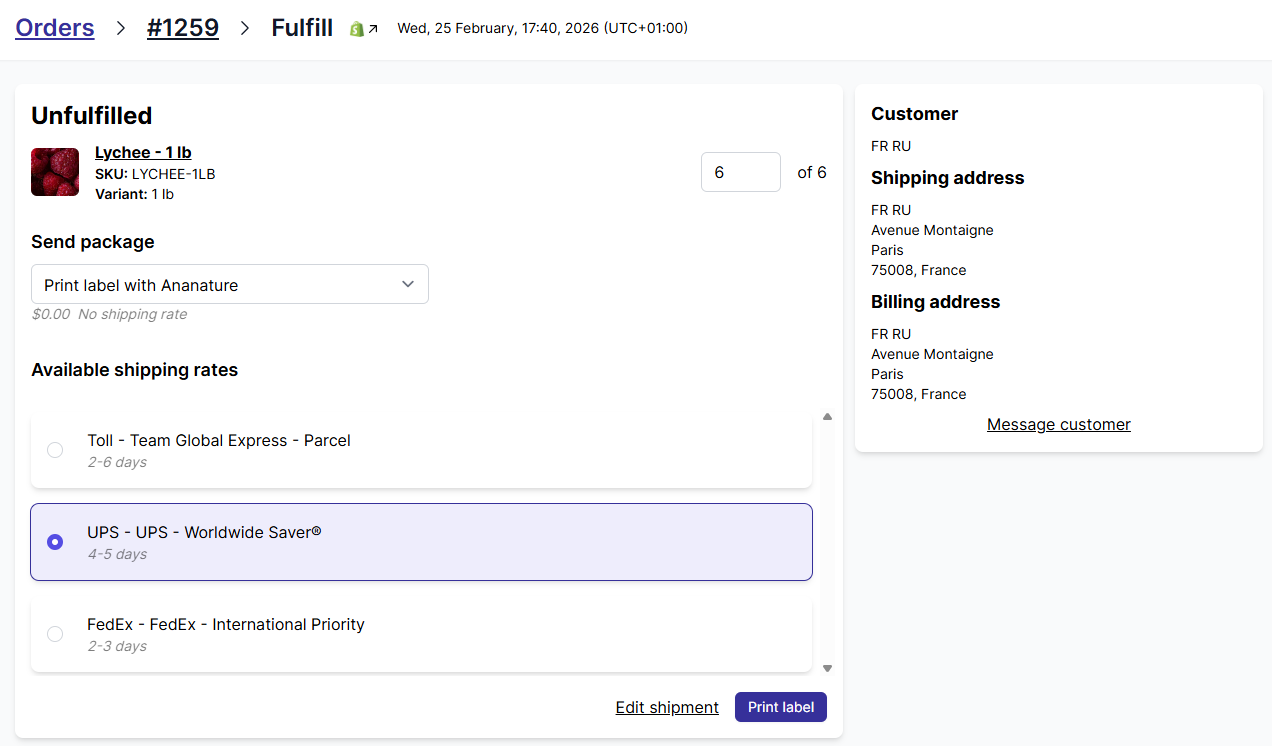Open the Lychee - 1 lb product link
1272x746 pixels.
tap(143, 152)
